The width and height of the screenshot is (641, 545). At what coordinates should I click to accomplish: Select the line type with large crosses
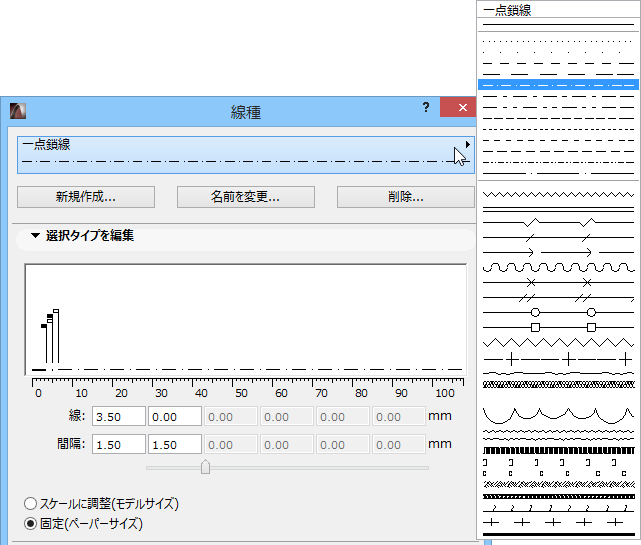click(558, 359)
